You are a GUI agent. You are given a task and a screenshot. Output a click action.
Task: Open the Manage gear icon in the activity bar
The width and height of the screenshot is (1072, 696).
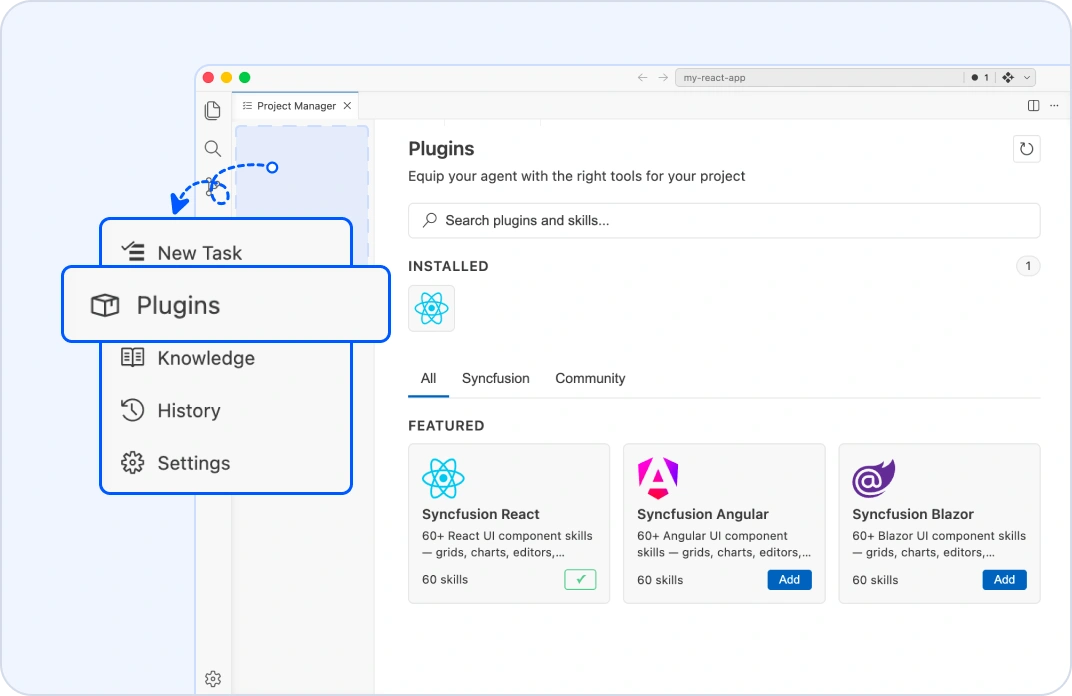[x=213, y=679]
